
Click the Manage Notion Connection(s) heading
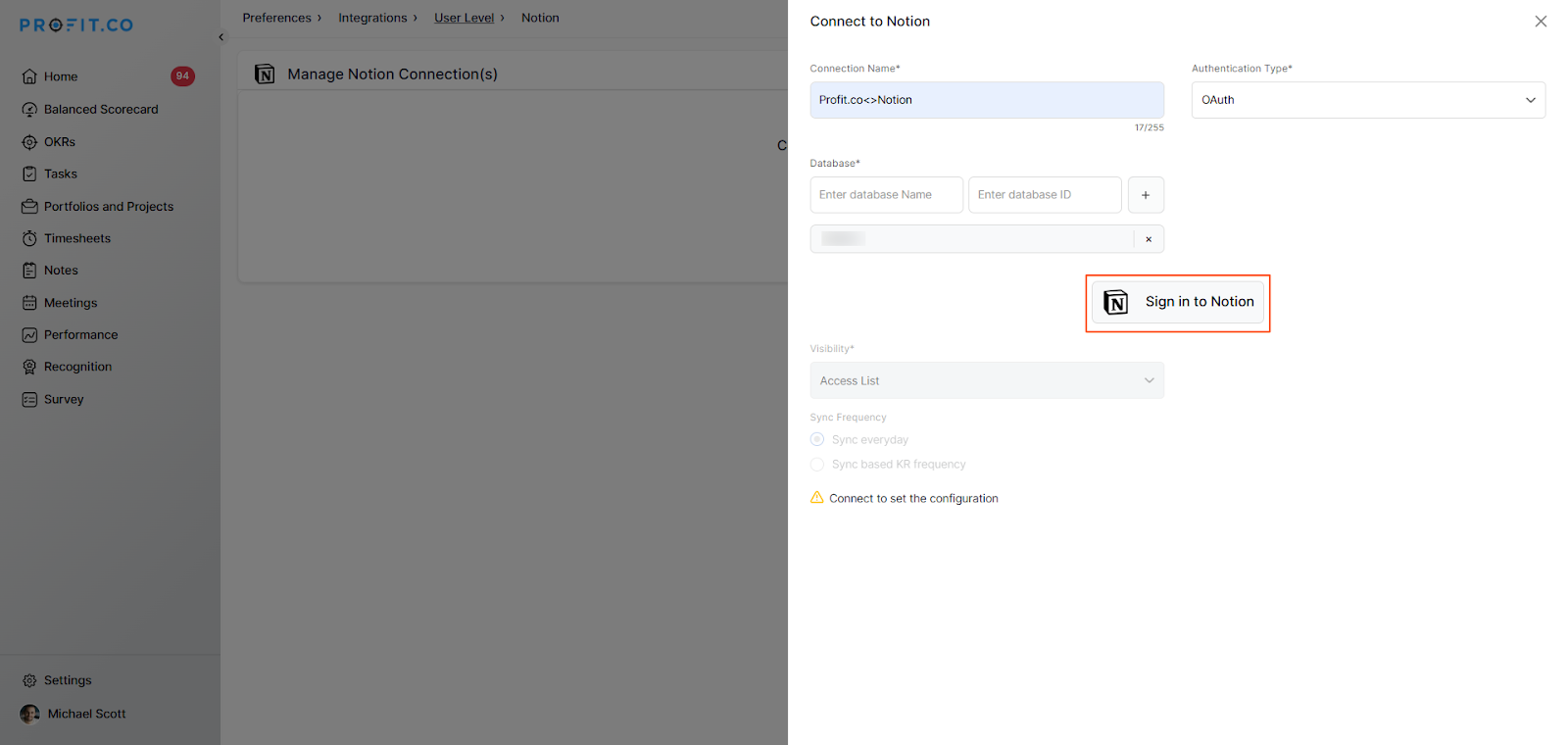393,74
